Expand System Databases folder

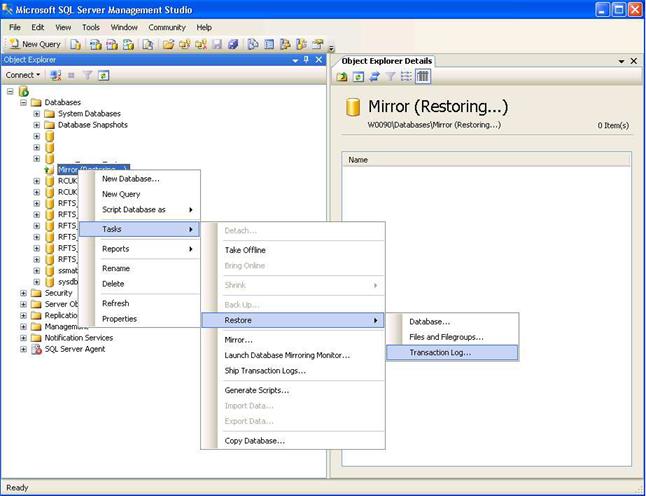pos(37,113)
